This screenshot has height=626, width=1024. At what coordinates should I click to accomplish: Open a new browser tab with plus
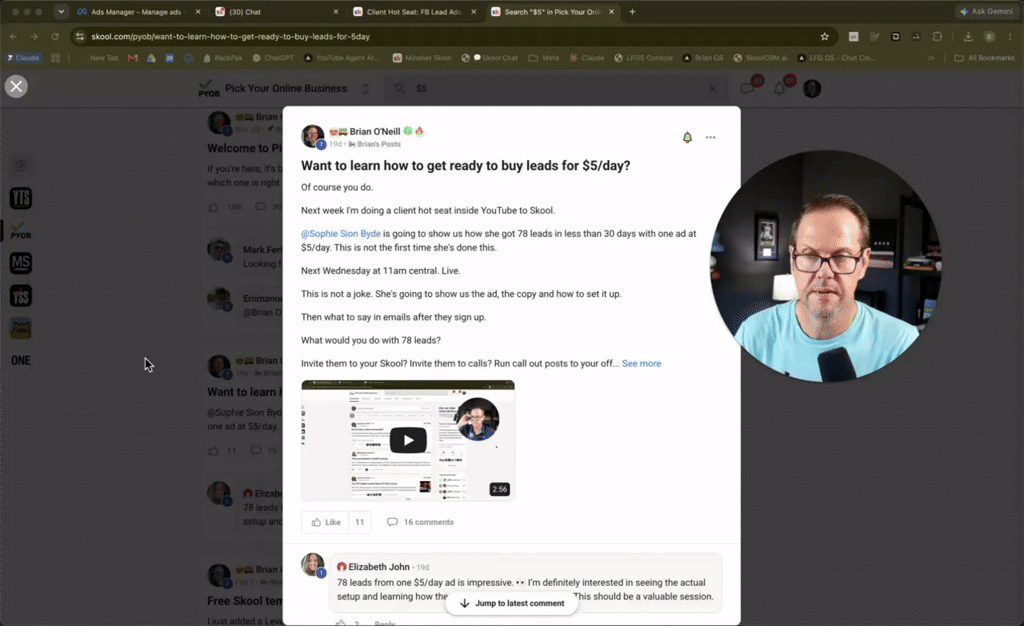(632, 12)
